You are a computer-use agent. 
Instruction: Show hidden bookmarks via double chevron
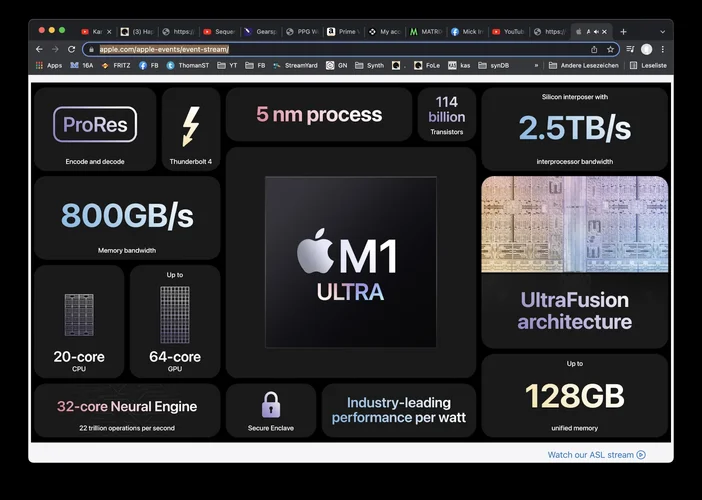click(x=536, y=65)
